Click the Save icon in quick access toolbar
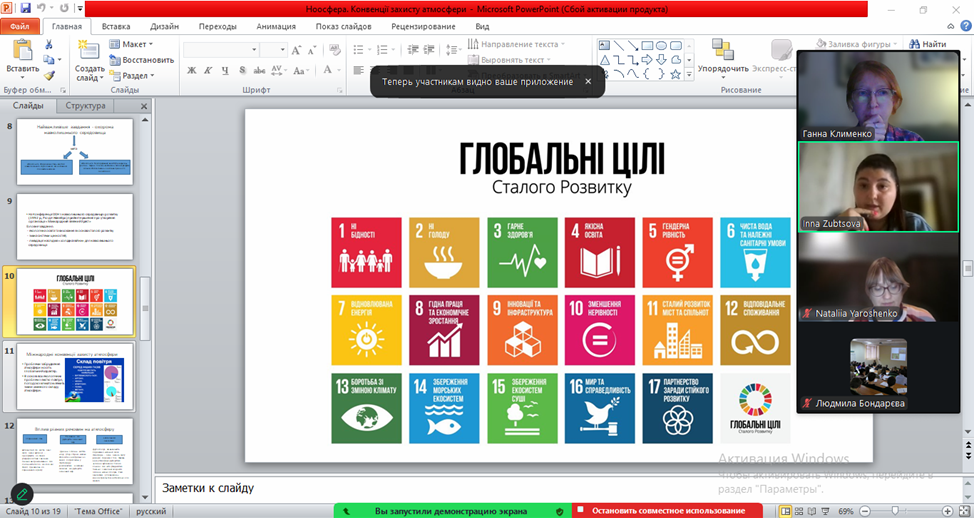This screenshot has width=974, height=518. (25, 9)
